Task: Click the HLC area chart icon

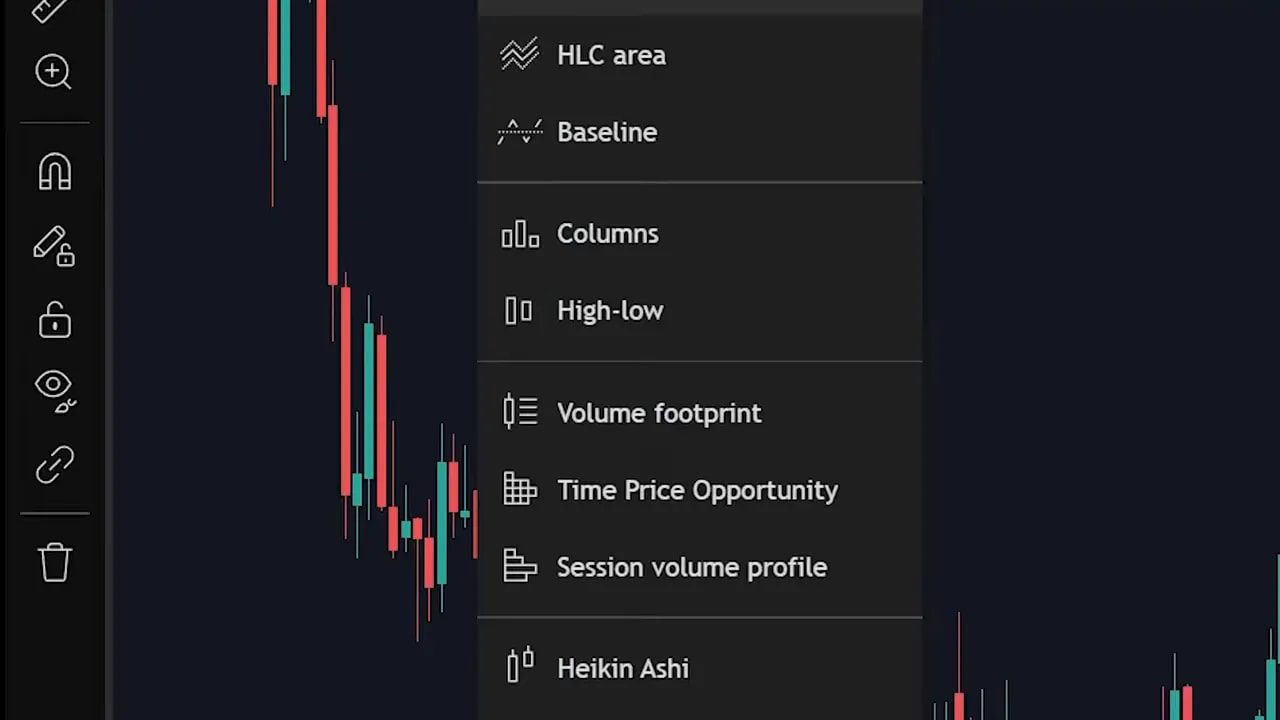Action: click(x=519, y=54)
